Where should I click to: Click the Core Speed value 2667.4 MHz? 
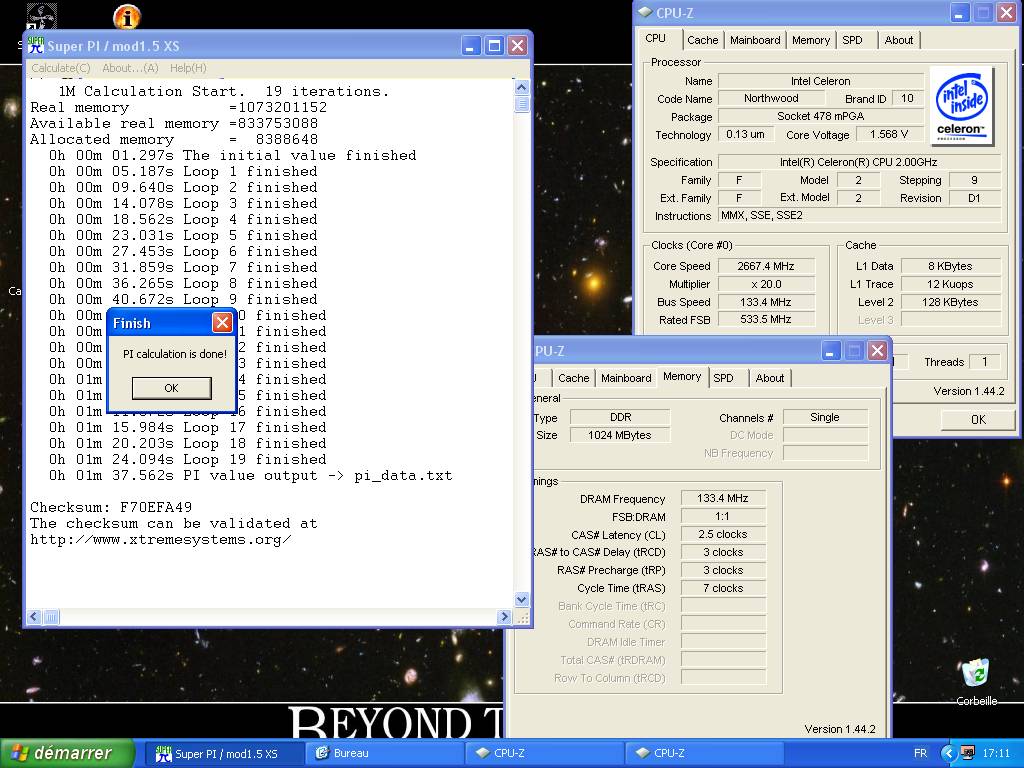tap(766, 266)
